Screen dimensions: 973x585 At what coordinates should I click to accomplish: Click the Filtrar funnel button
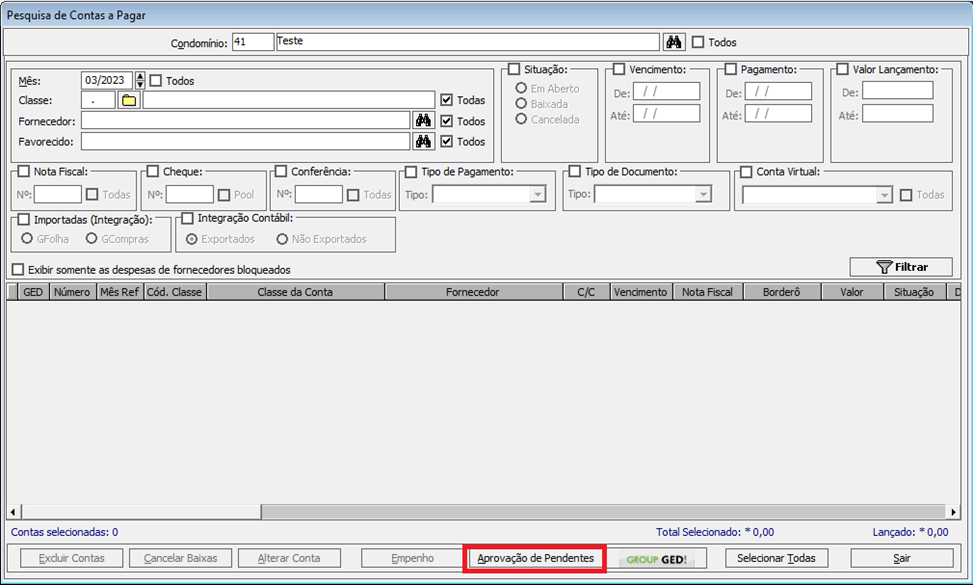(900, 267)
